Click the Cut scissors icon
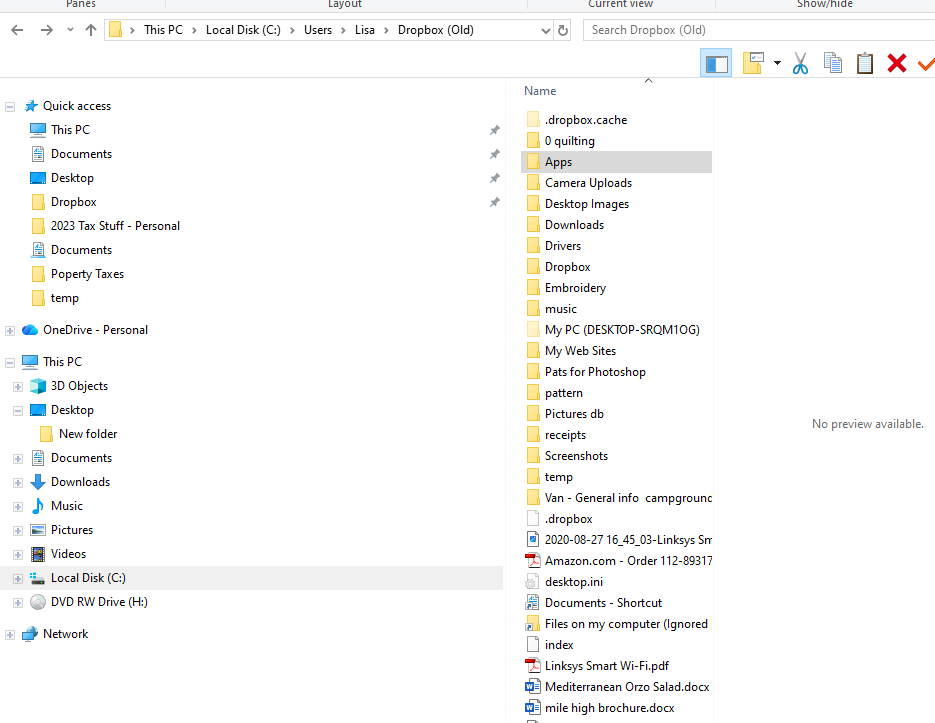This screenshot has height=723, width=935. click(800, 64)
